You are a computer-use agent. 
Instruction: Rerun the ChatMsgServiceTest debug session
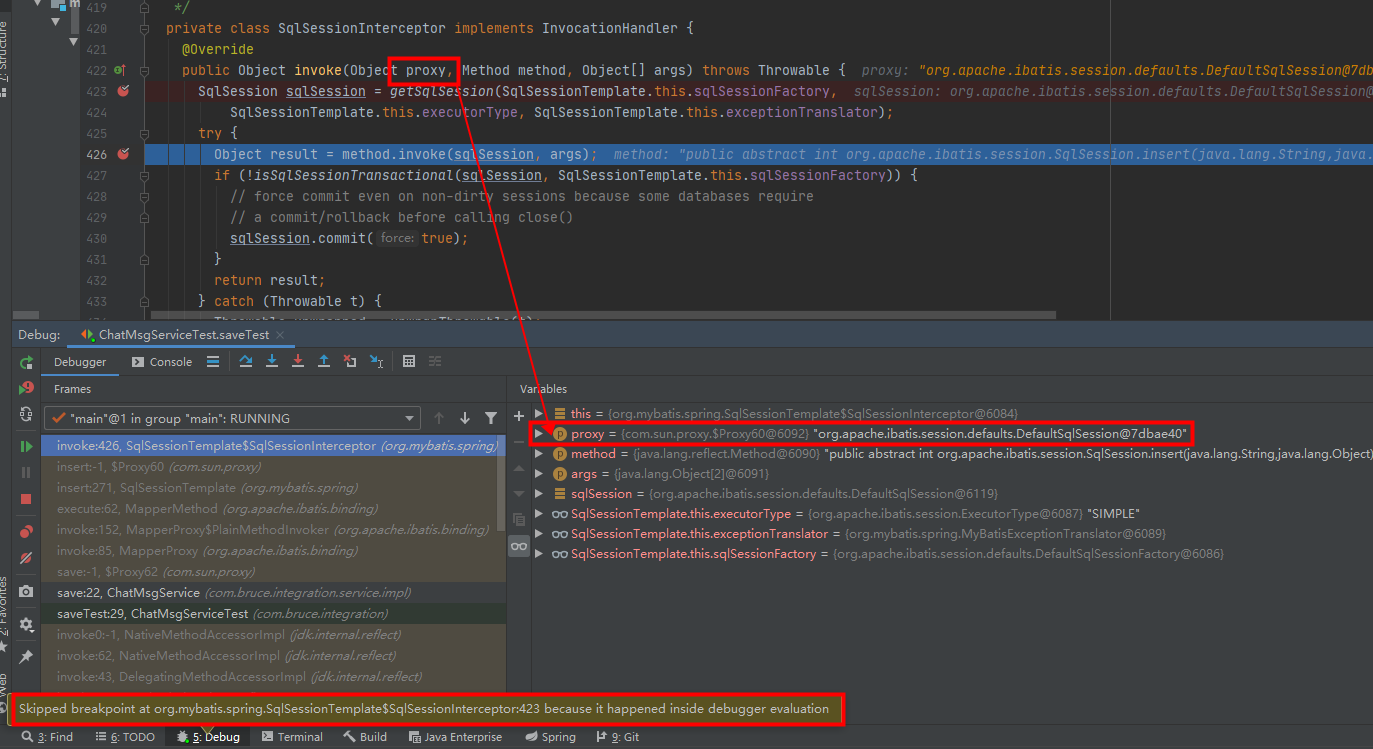click(26, 362)
